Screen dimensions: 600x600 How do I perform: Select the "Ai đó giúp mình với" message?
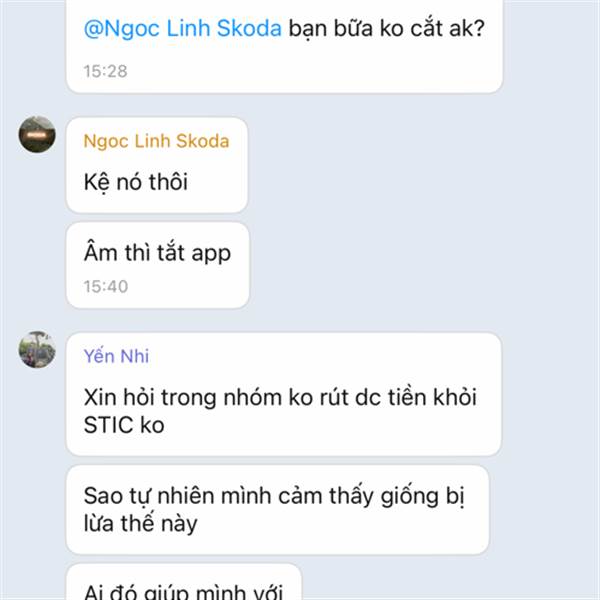tap(183, 591)
